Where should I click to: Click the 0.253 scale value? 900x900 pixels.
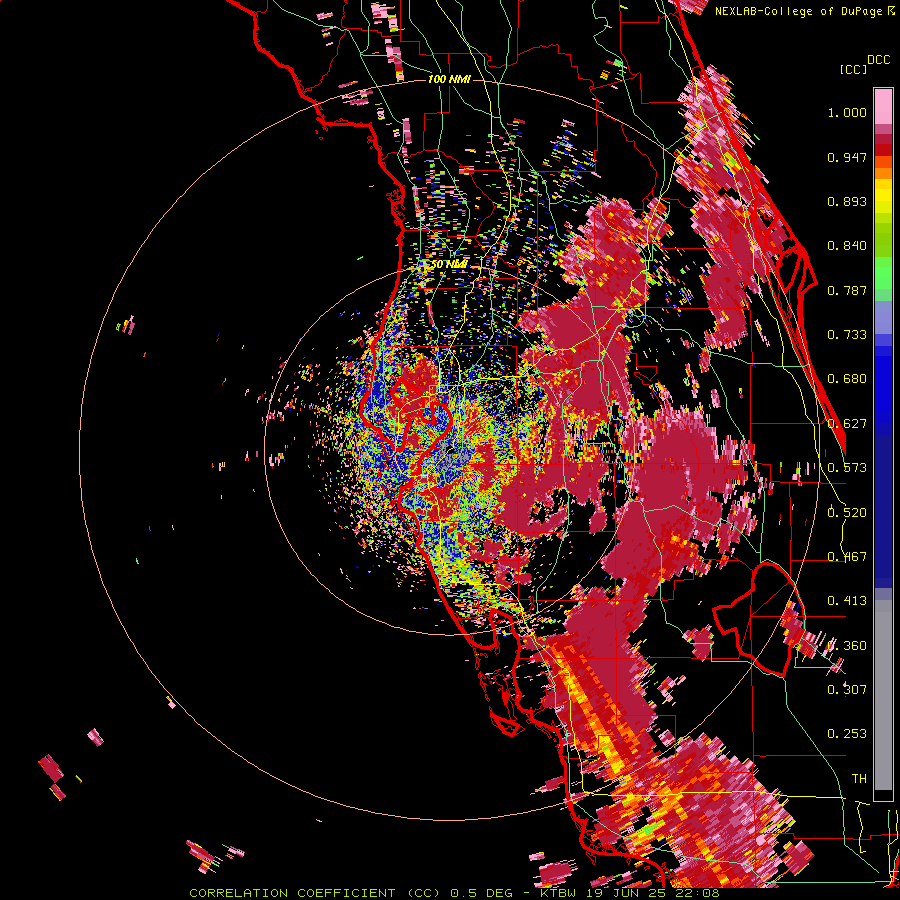click(x=847, y=734)
